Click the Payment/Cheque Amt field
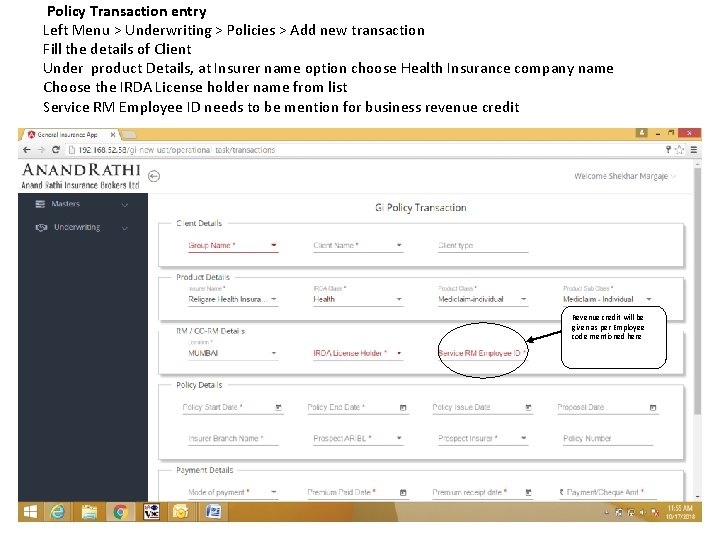Screen dimensions: 720x540 608,492
